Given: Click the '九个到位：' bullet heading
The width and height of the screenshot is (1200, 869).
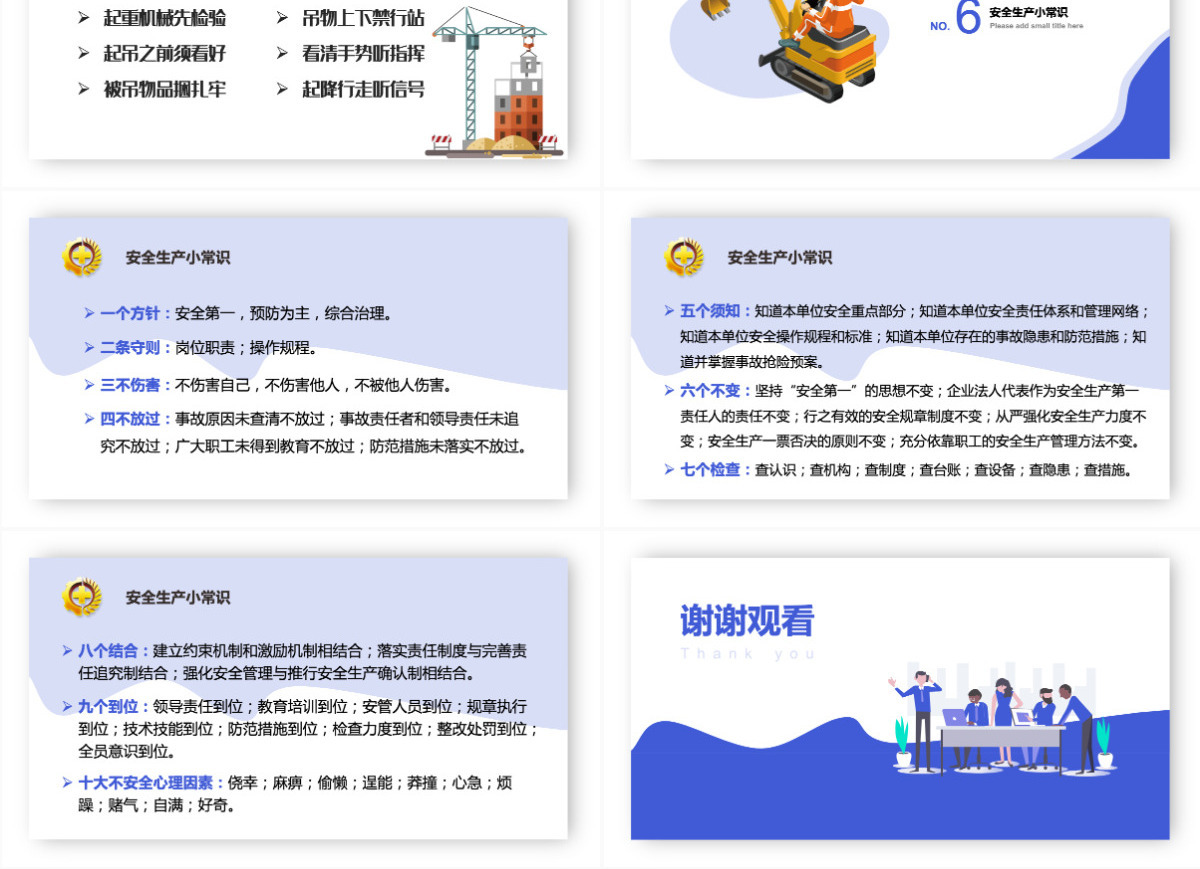Looking at the screenshot, I should point(115,706).
